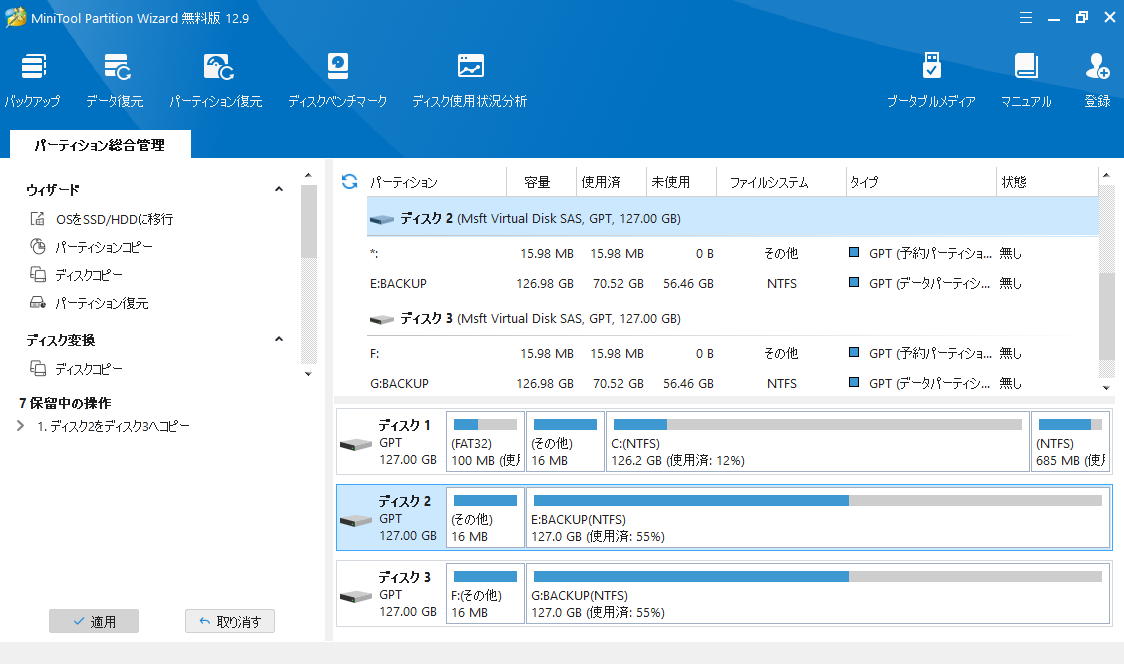Sort by 未使用 column header

click(681, 182)
